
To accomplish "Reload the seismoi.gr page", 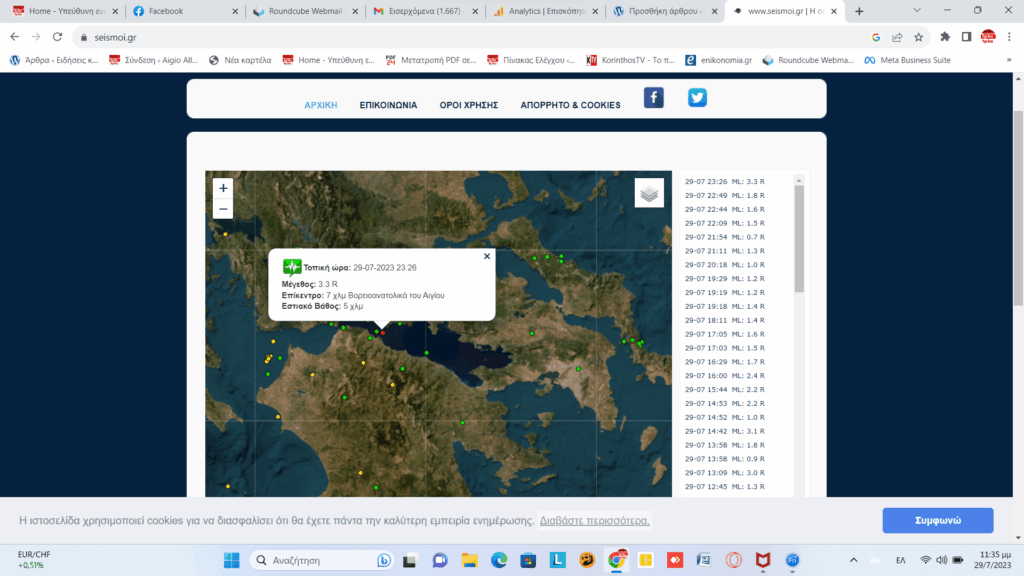I will coord(58,37).
